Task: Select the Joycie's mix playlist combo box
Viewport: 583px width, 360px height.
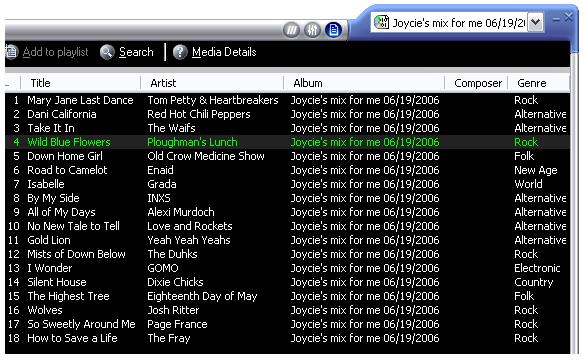Action: (457, 22)
